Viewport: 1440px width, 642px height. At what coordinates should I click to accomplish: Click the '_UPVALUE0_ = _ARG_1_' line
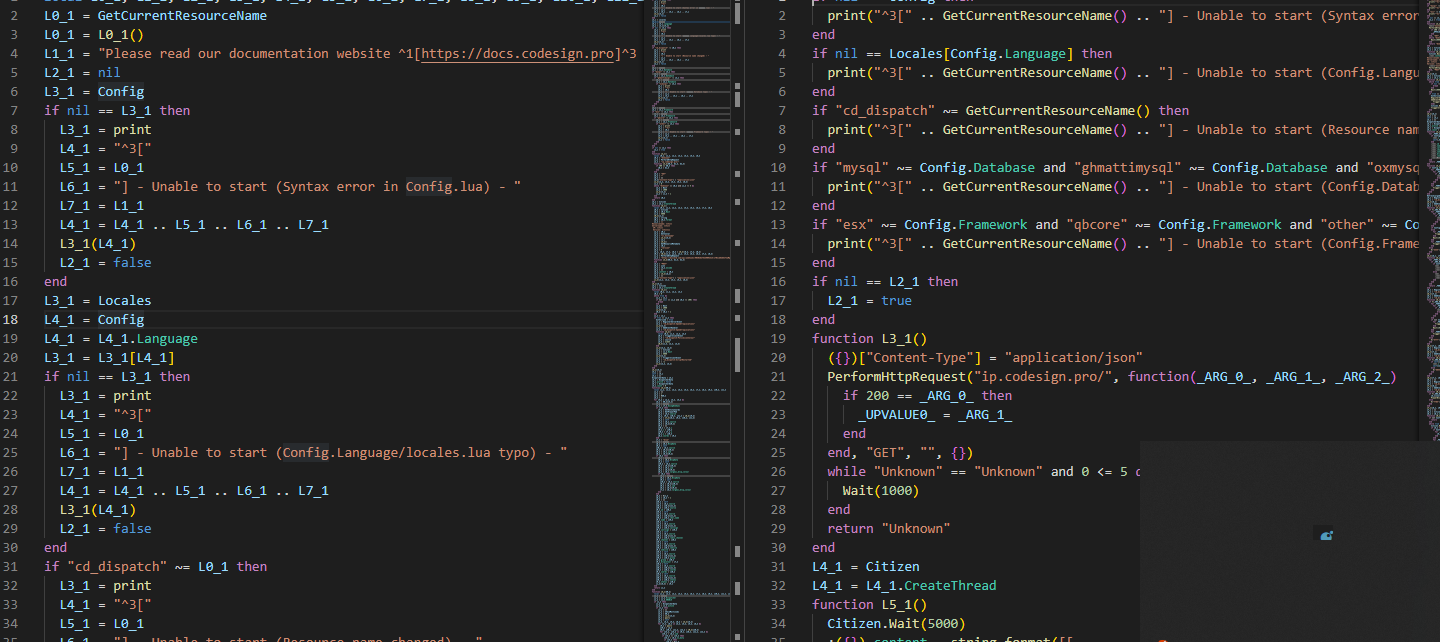(935, 414)
